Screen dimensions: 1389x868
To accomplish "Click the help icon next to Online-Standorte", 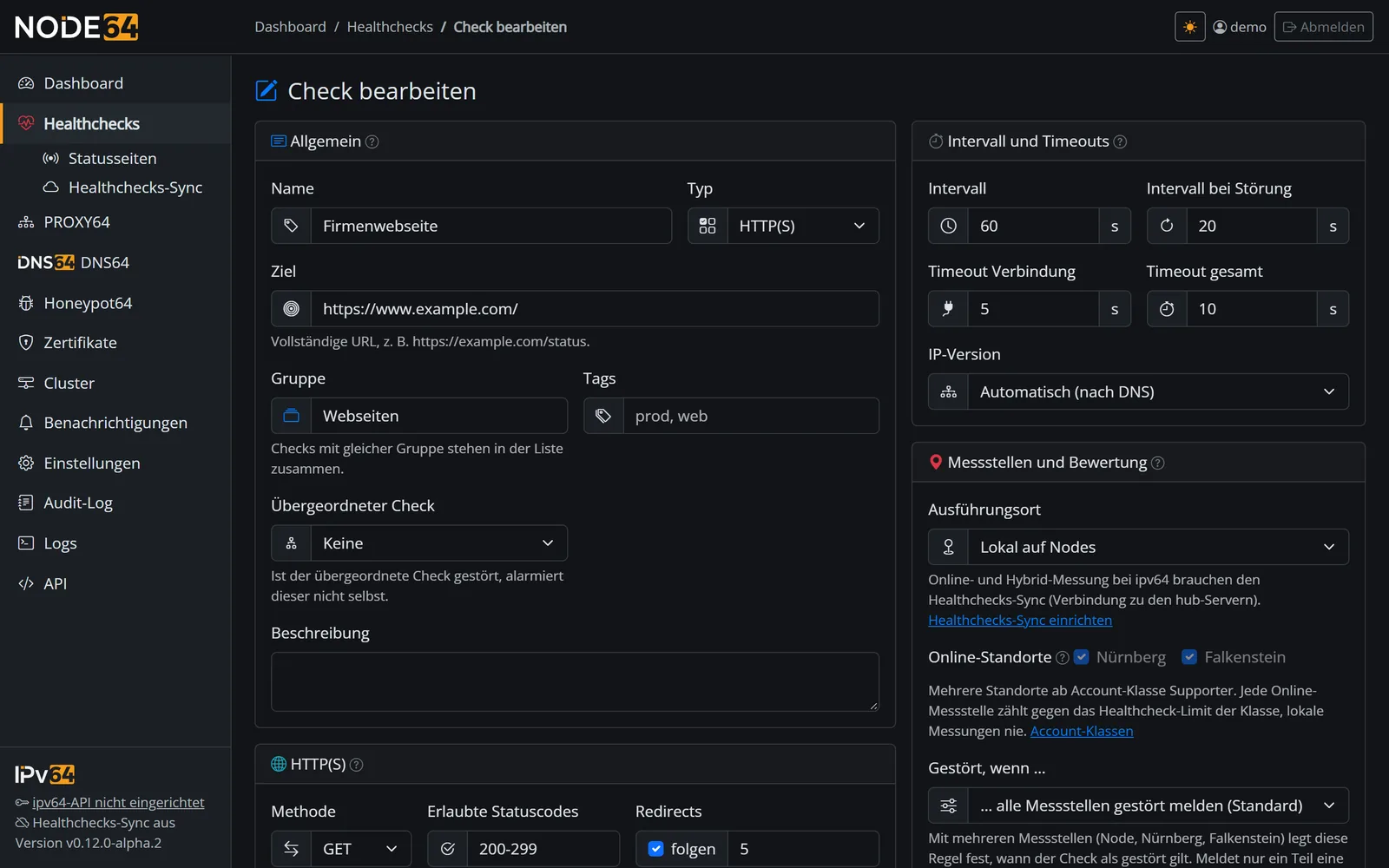I will pyautogui.click(x=1062, y=658).
